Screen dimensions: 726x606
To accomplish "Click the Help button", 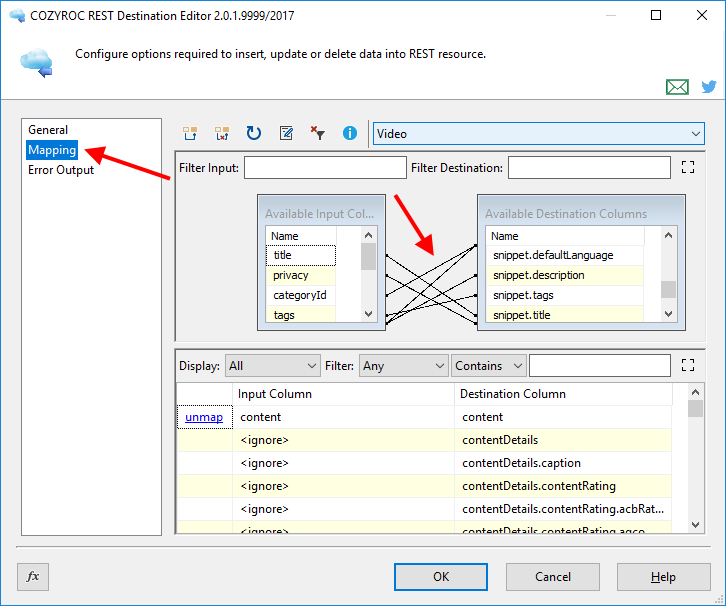I will point(663,577).
